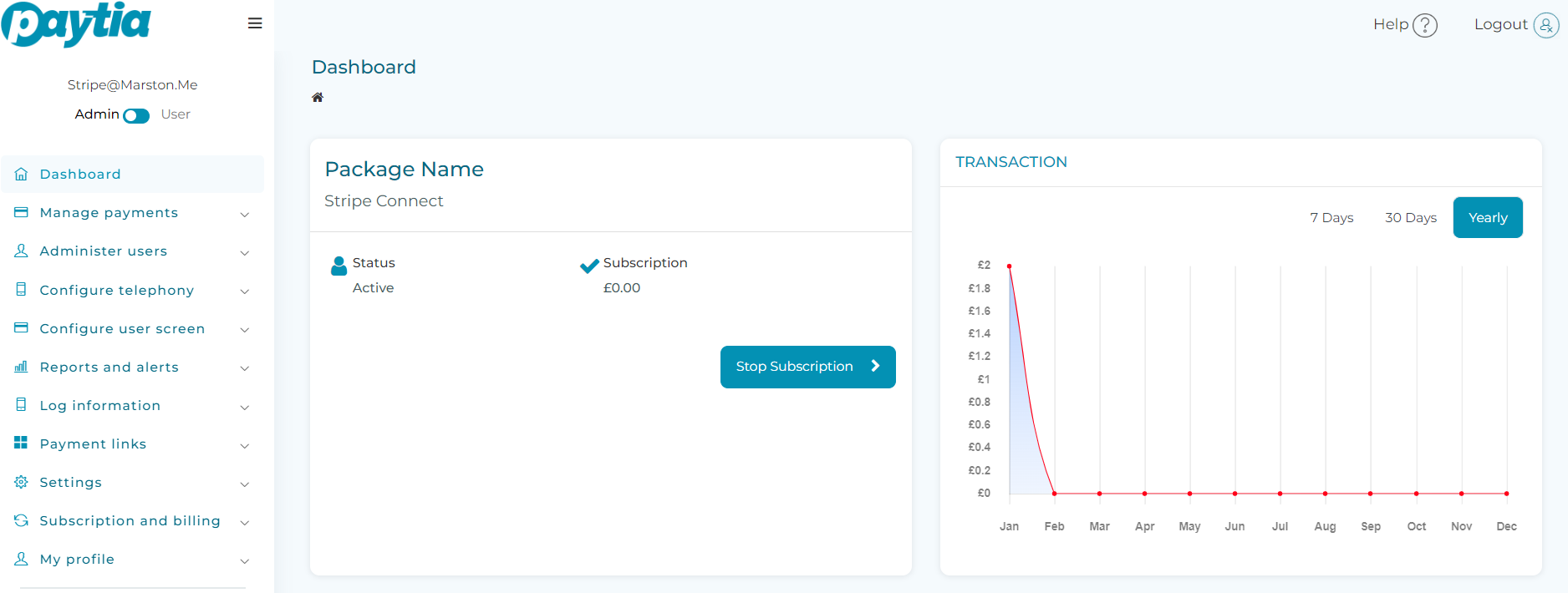
Task: Expand Manage payments chevron
Action: [245, 215]
